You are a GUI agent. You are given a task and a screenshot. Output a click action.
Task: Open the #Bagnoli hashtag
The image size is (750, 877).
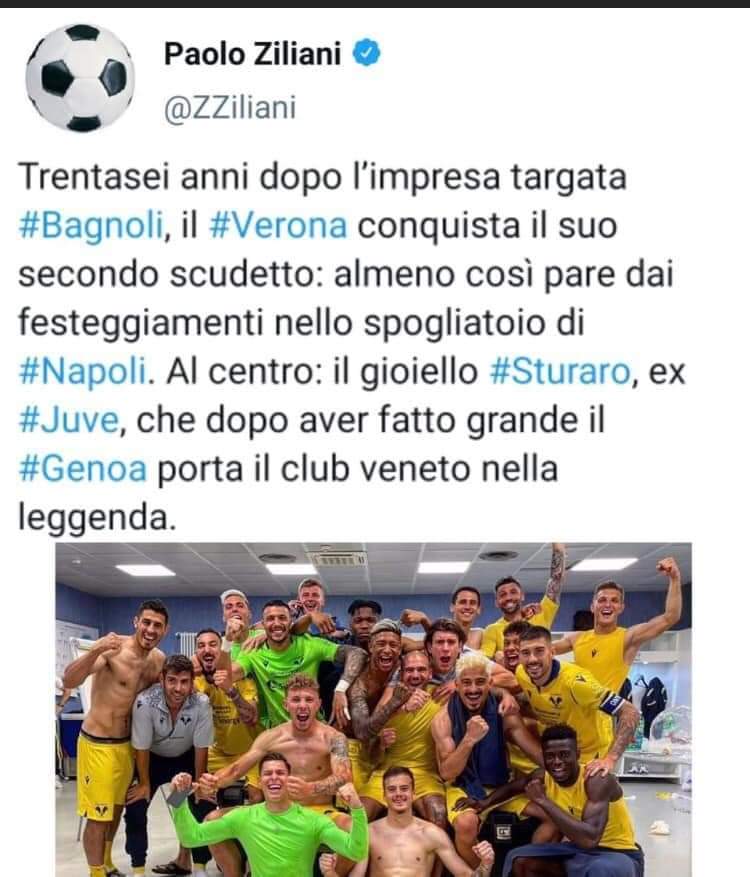pos(92,227)
